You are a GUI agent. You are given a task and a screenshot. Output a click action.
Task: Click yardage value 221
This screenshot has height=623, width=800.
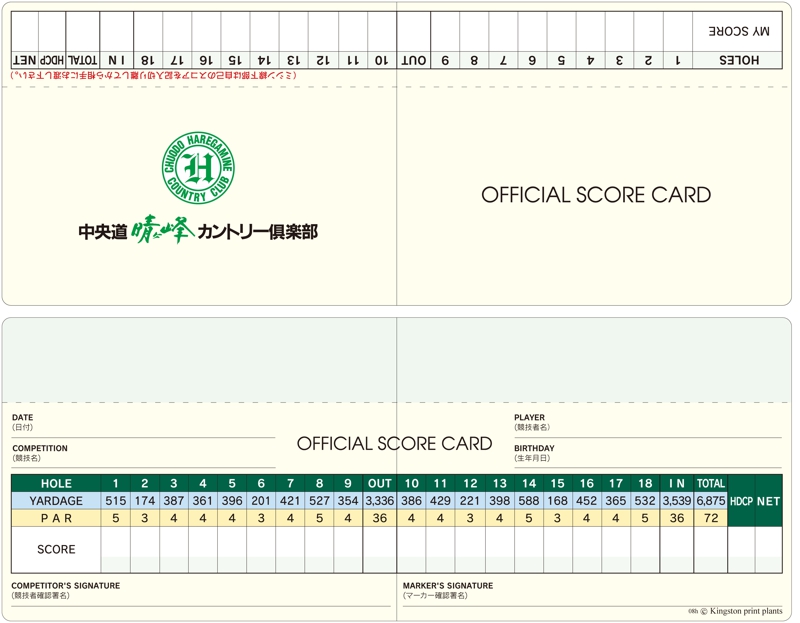470,501
